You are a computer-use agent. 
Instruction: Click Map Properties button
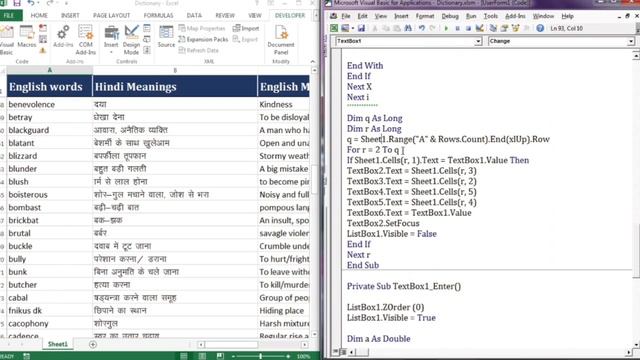pyautogui.click(x=202, y=28)
